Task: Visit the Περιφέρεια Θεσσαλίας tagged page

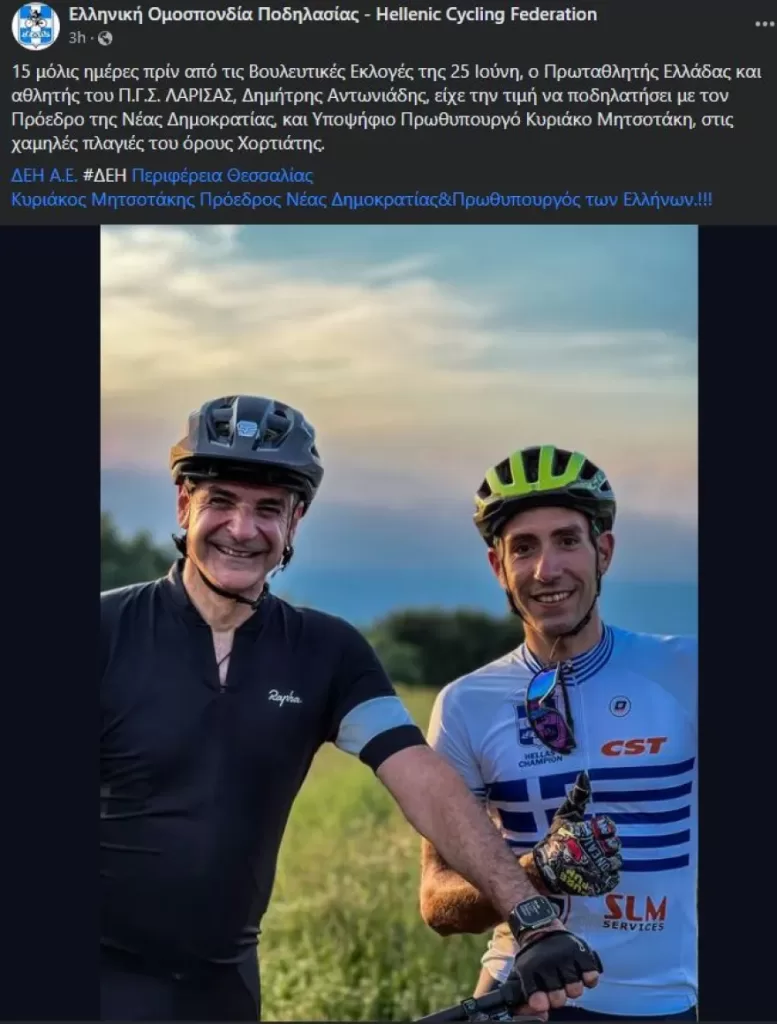Action: (x=222, y=176)
